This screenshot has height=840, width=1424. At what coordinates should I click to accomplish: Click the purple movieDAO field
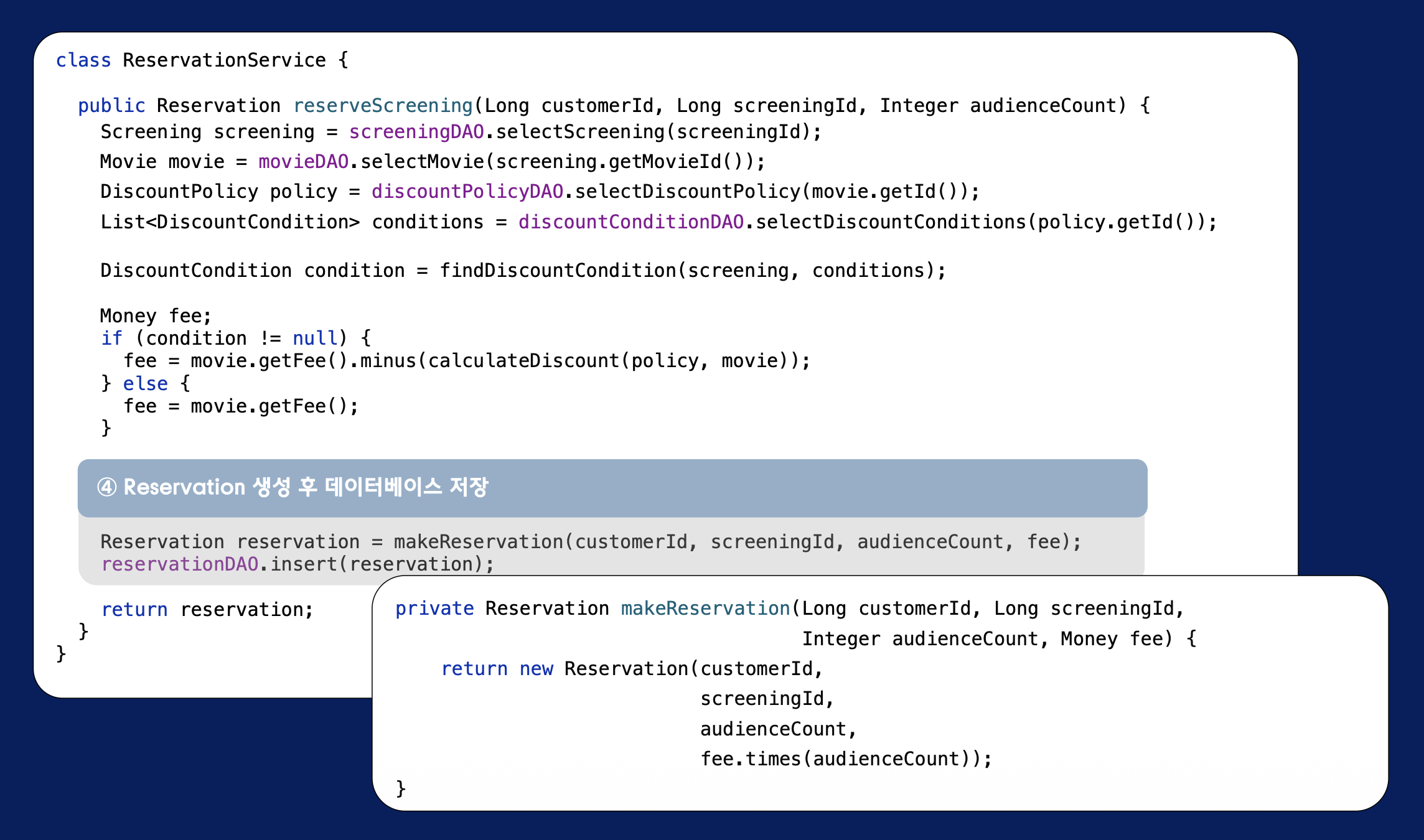pyautogui.click(x=303, y=162)
